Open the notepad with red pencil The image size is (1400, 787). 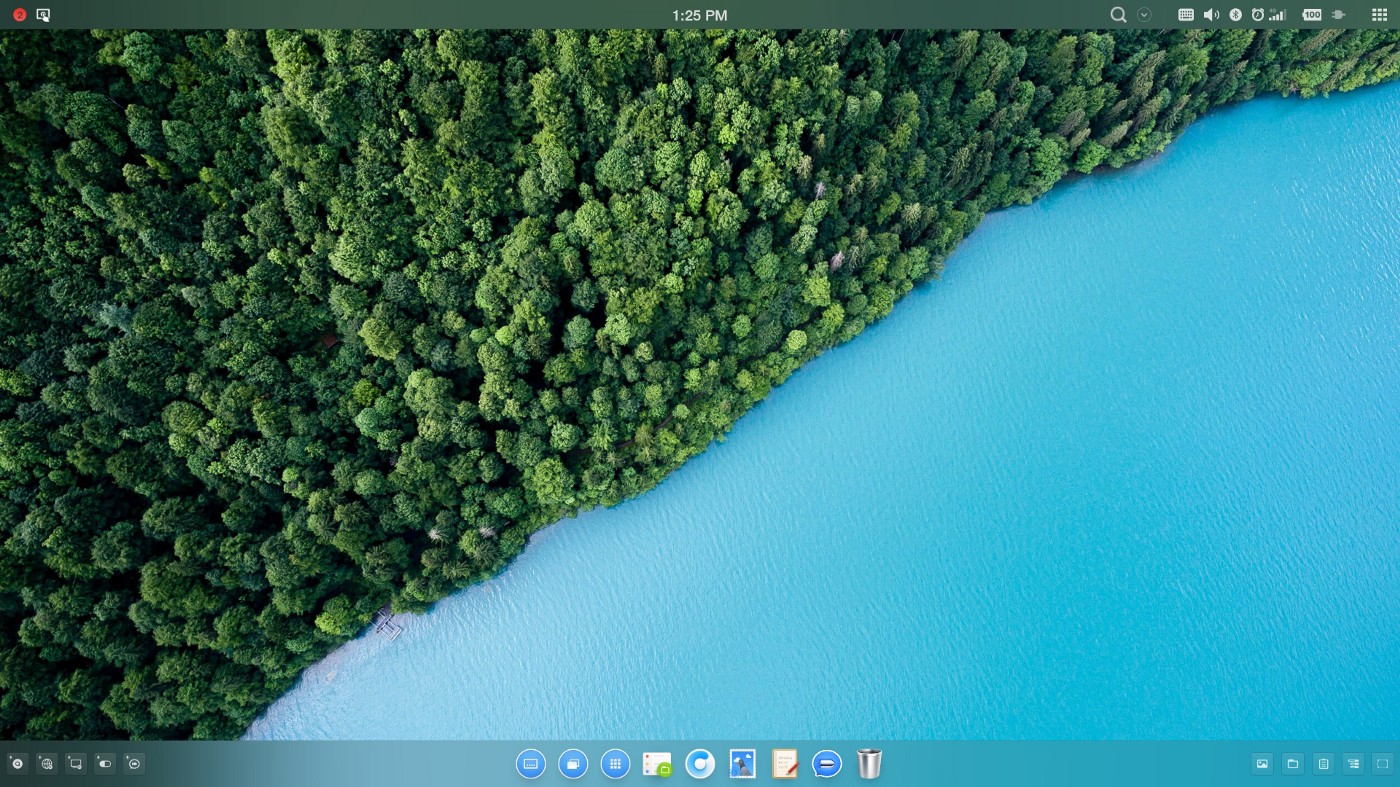point(784,764)
